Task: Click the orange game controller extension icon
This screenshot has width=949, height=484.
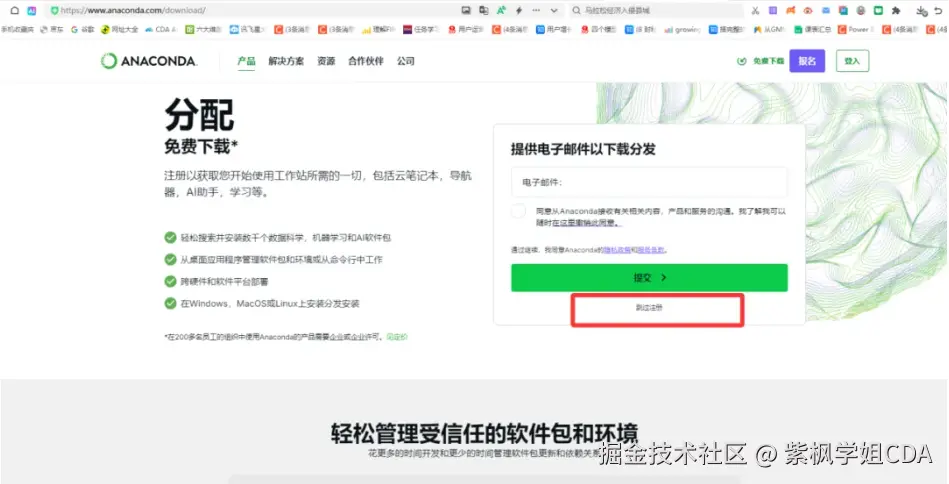Action: [x=790, y=10]
